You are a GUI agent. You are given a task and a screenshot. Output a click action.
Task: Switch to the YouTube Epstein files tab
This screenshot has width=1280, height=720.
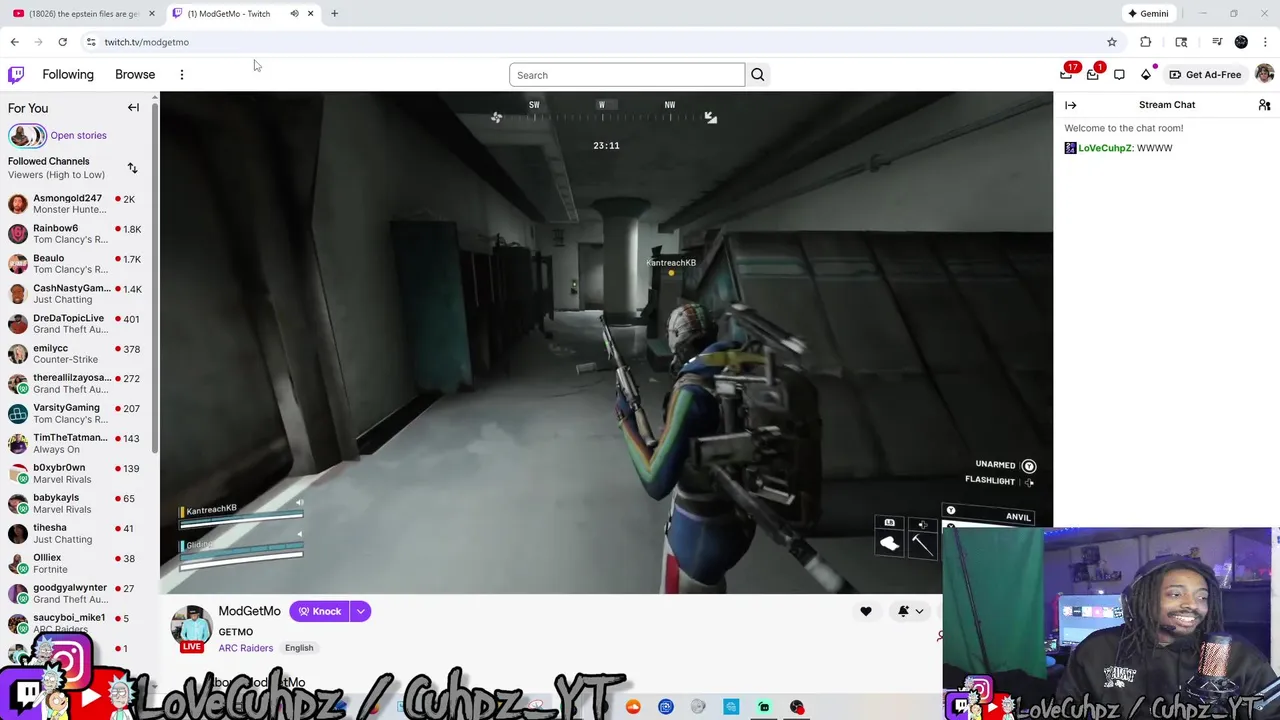[84, 14]
